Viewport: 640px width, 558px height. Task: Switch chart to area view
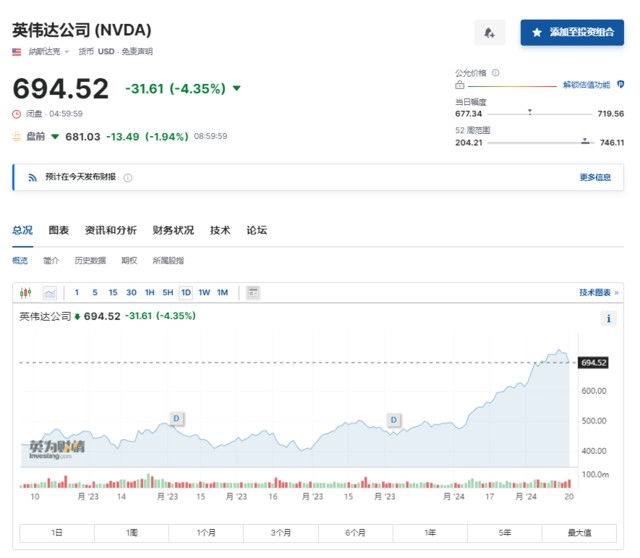pyautogui.click(x=49, y=293)
